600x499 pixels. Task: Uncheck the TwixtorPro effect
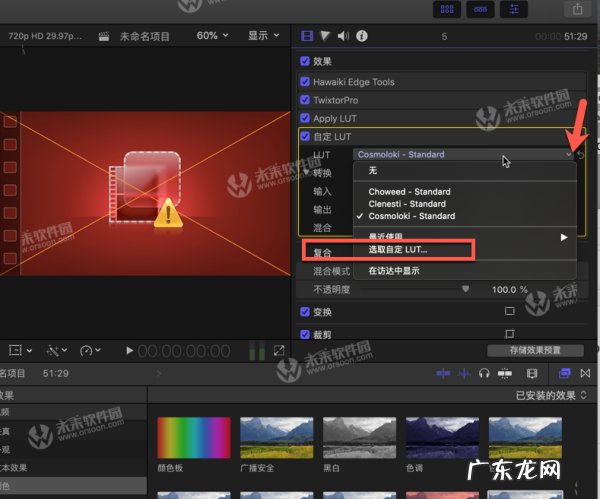(x=305, y=100)
